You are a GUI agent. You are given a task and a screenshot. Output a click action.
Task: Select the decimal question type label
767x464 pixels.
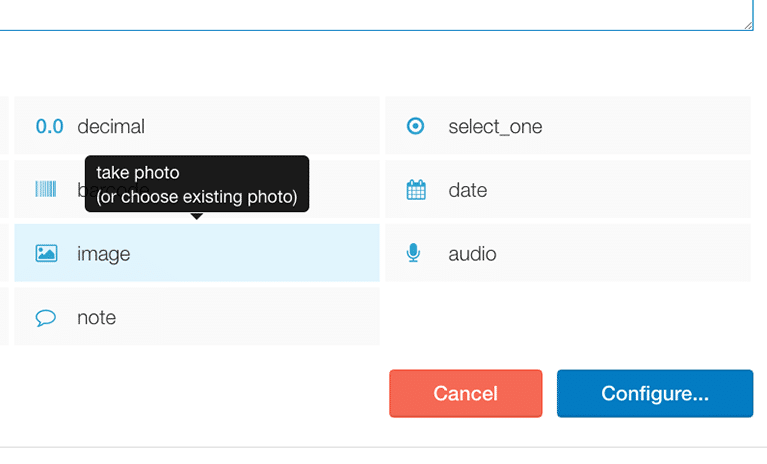(x=111, y=127)
